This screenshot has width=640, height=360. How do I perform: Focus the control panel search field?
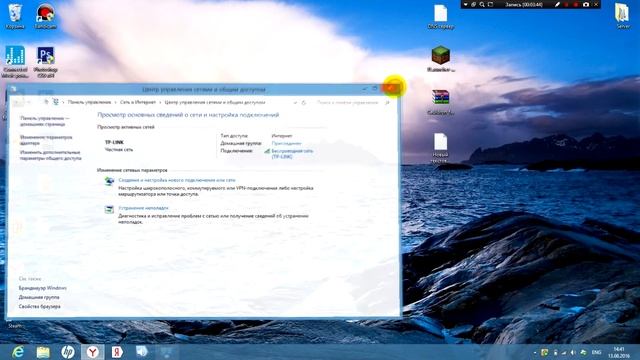click(x=352, y=102)
